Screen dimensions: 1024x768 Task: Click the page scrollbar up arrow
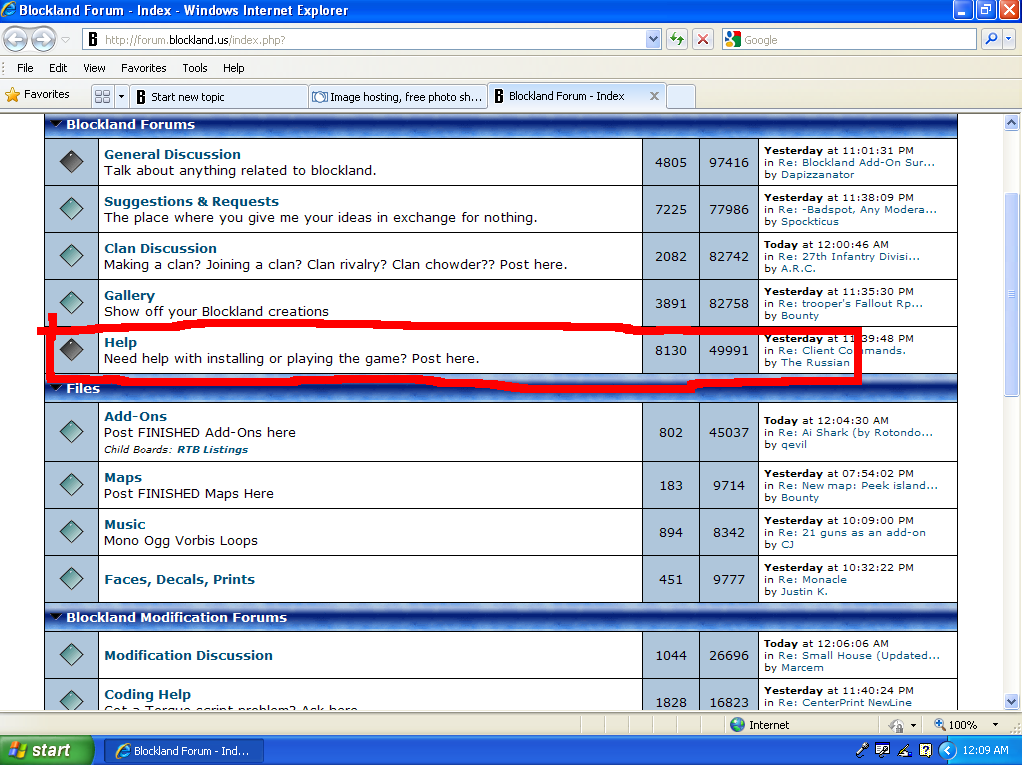point(1011,123)
